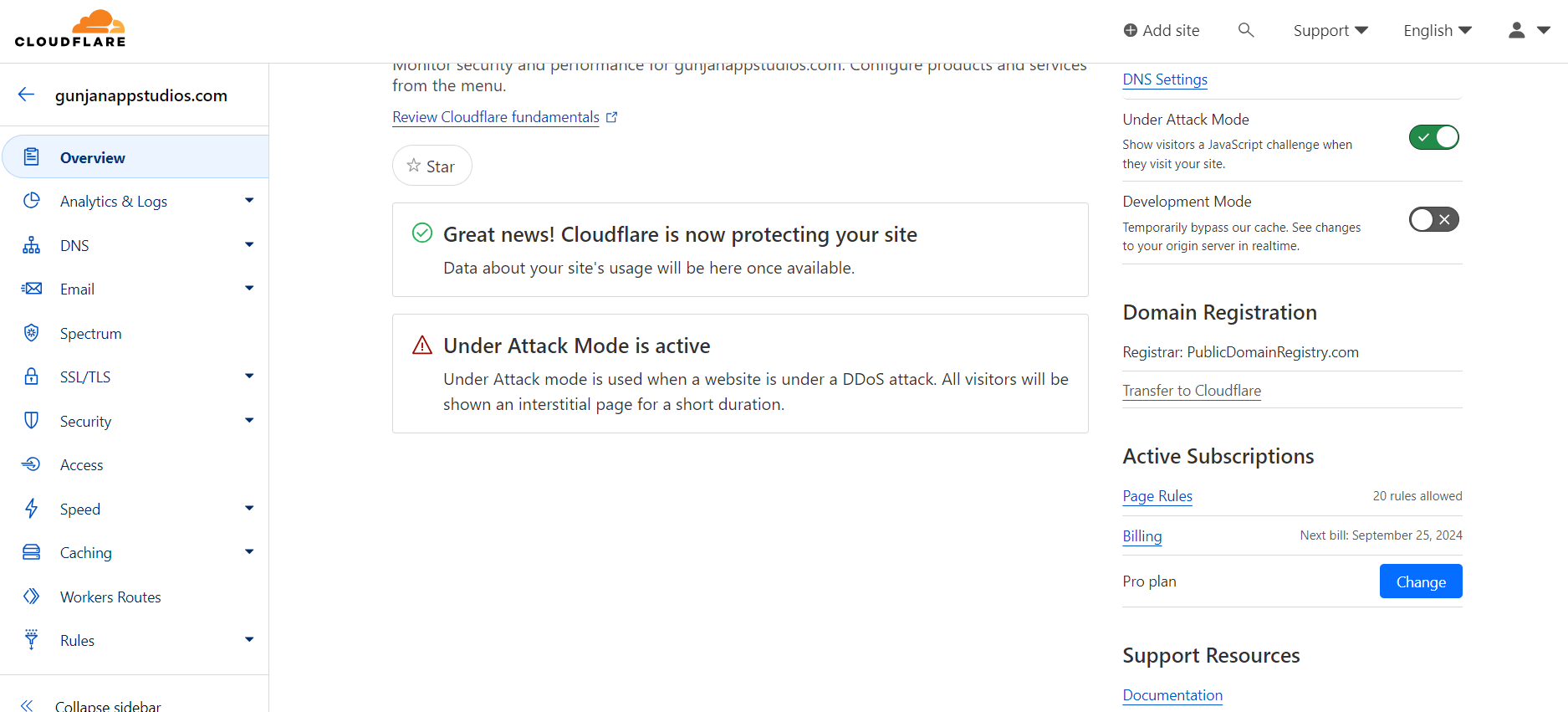This screenshot has height=712, width=1568.
Task: Click the Workers Routes icon
Action: pos(32,597)
